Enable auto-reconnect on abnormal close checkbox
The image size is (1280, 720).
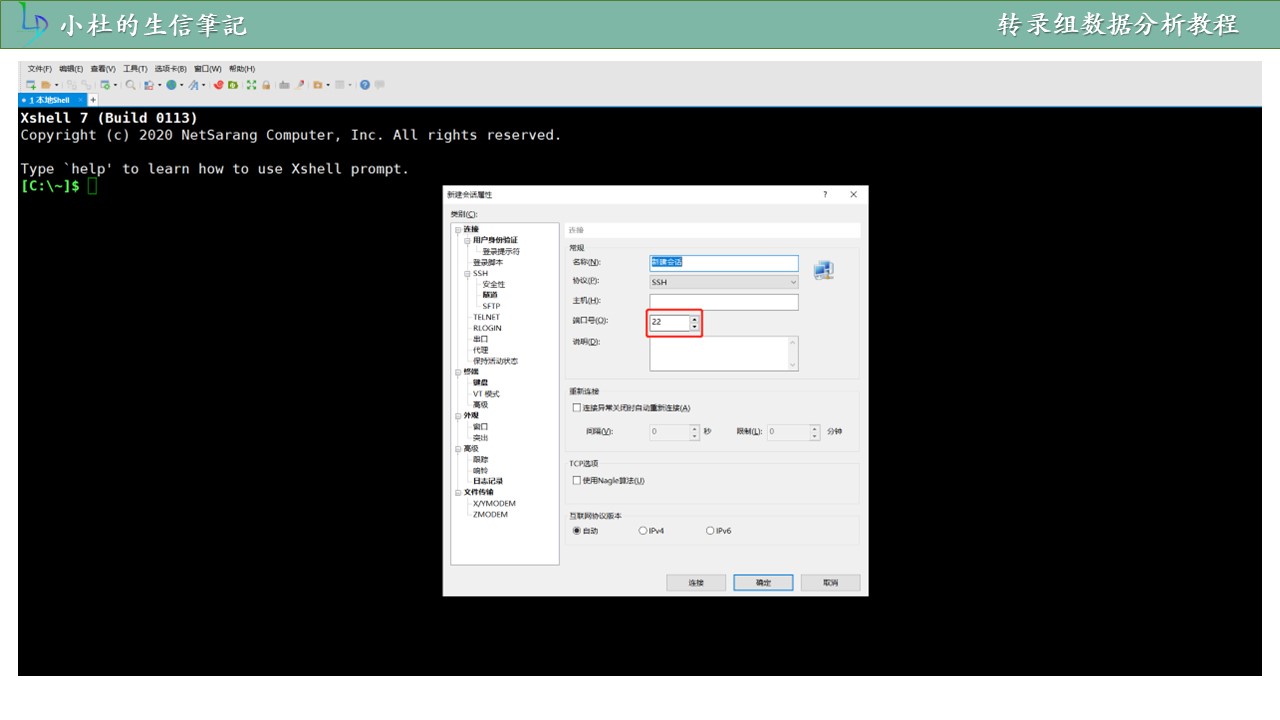[576, 408]
